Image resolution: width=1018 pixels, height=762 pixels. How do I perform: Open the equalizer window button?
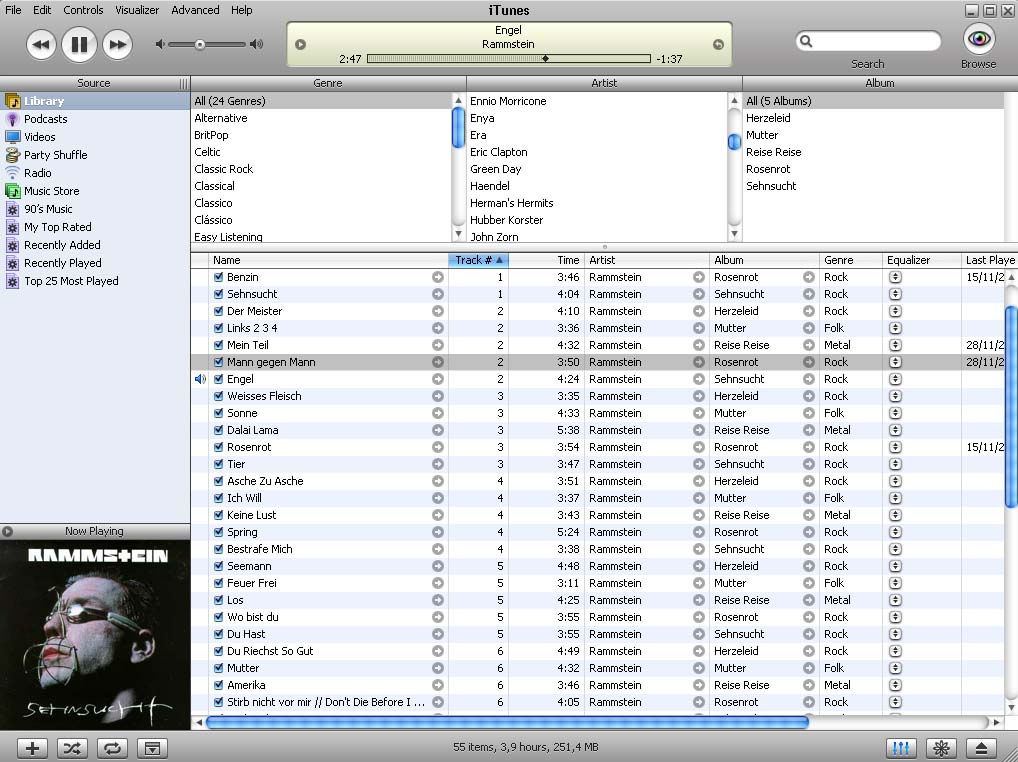click(901, 748)
